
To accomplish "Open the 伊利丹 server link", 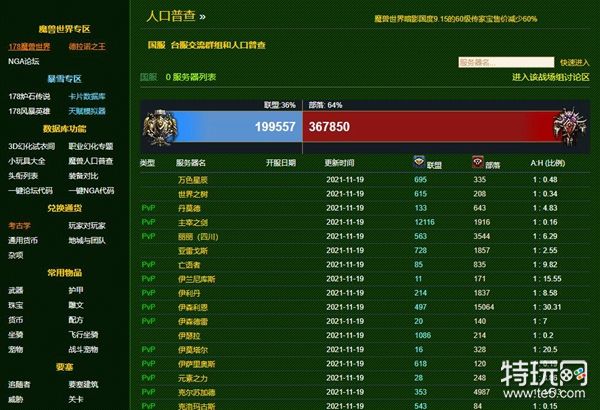I will (189, 293).
